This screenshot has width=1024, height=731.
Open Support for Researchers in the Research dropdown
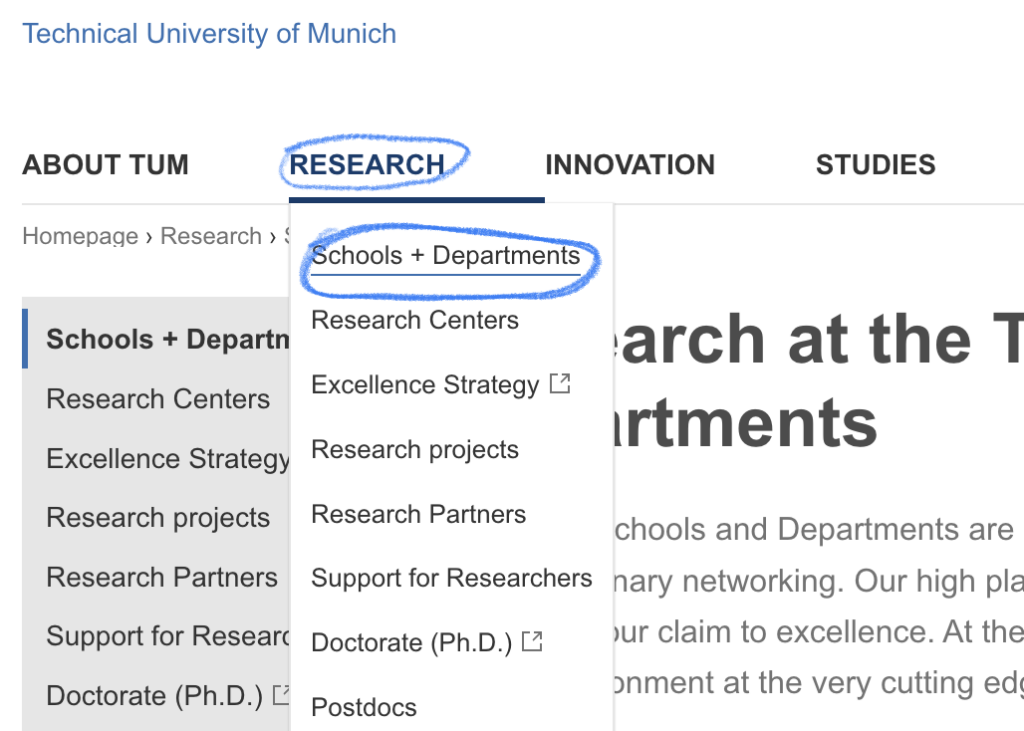click(451, 578)
